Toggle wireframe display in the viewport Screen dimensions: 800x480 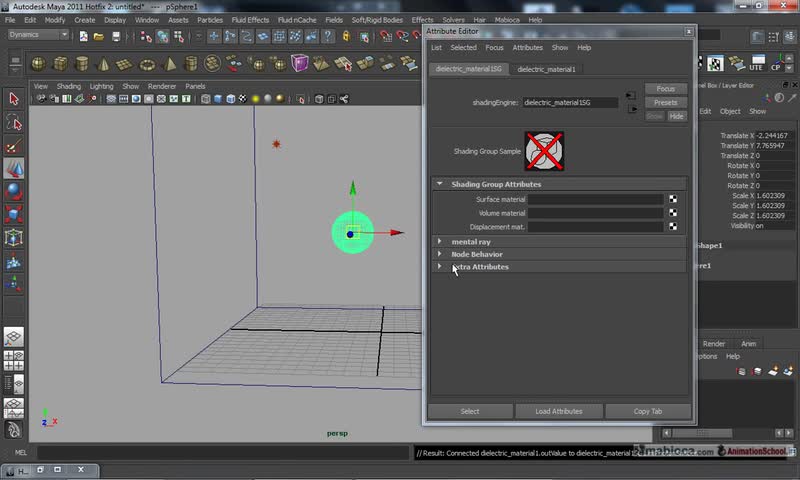point(206,99)
